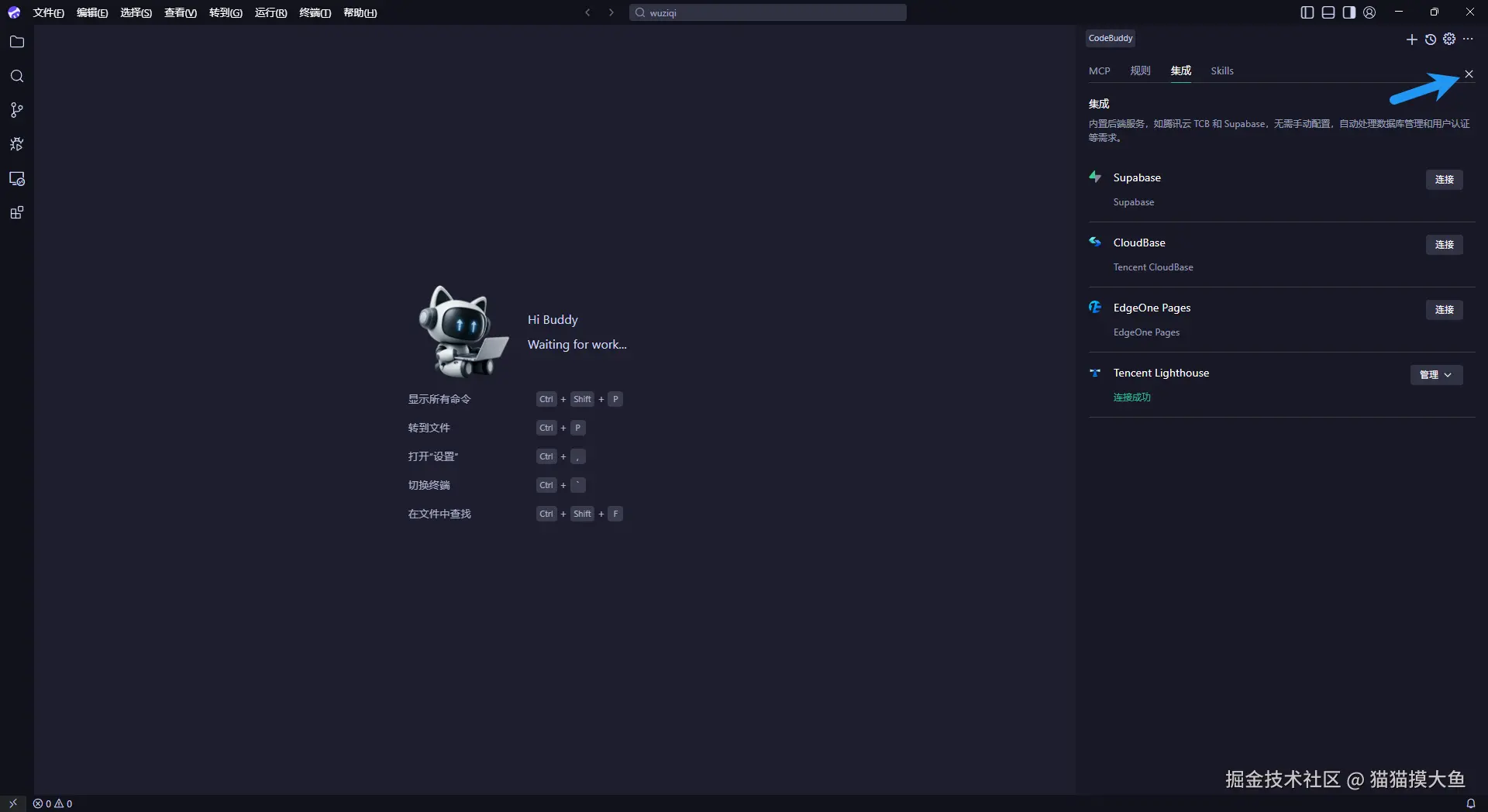Connect EdgeOne Pages with 连接 button
This screenshot has height=812, width=1488.
[1444, 309]
